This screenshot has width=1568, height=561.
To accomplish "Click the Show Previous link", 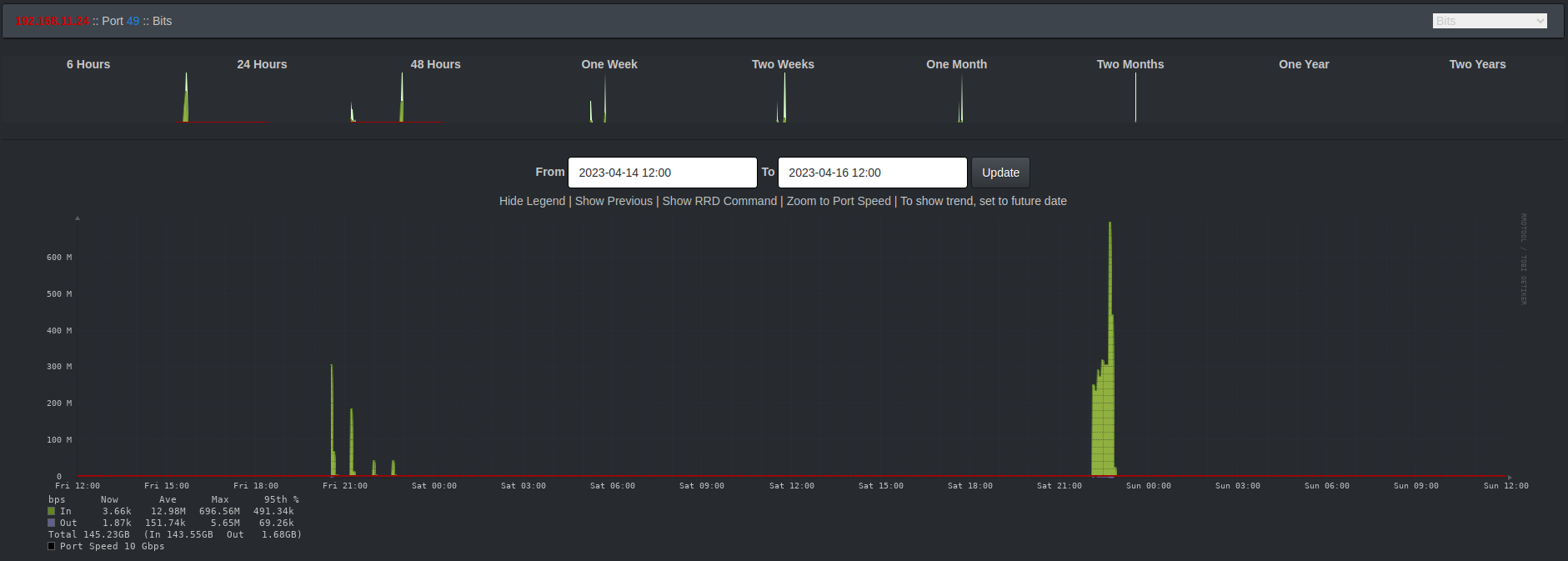I will (x=614, y=201).
